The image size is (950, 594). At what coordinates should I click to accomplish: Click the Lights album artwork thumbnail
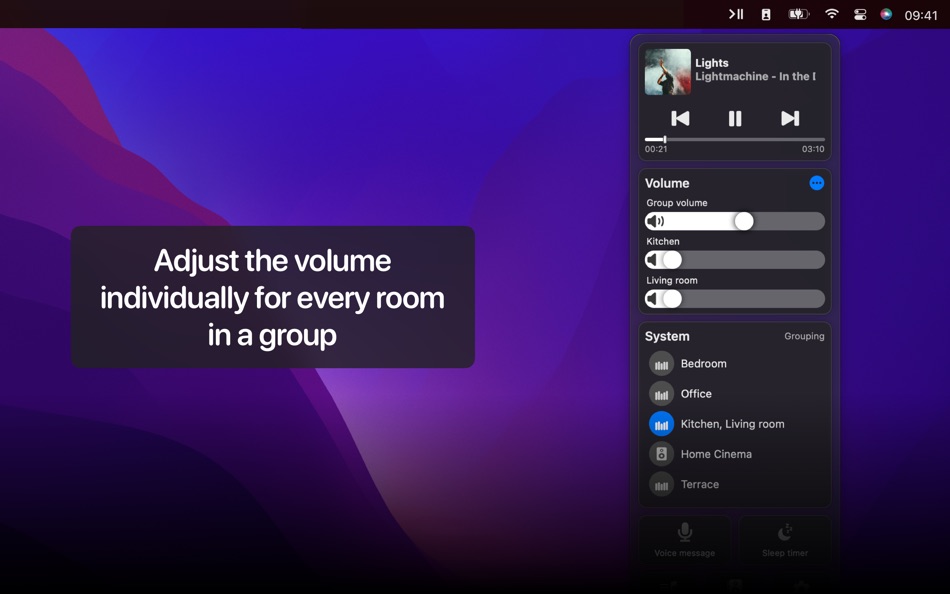point(668,72)
